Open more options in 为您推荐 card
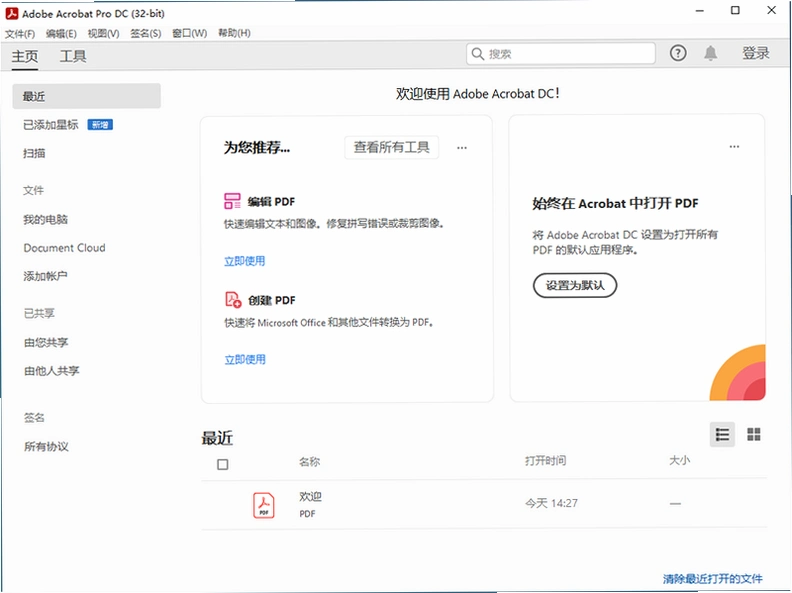 coord(462,148)
